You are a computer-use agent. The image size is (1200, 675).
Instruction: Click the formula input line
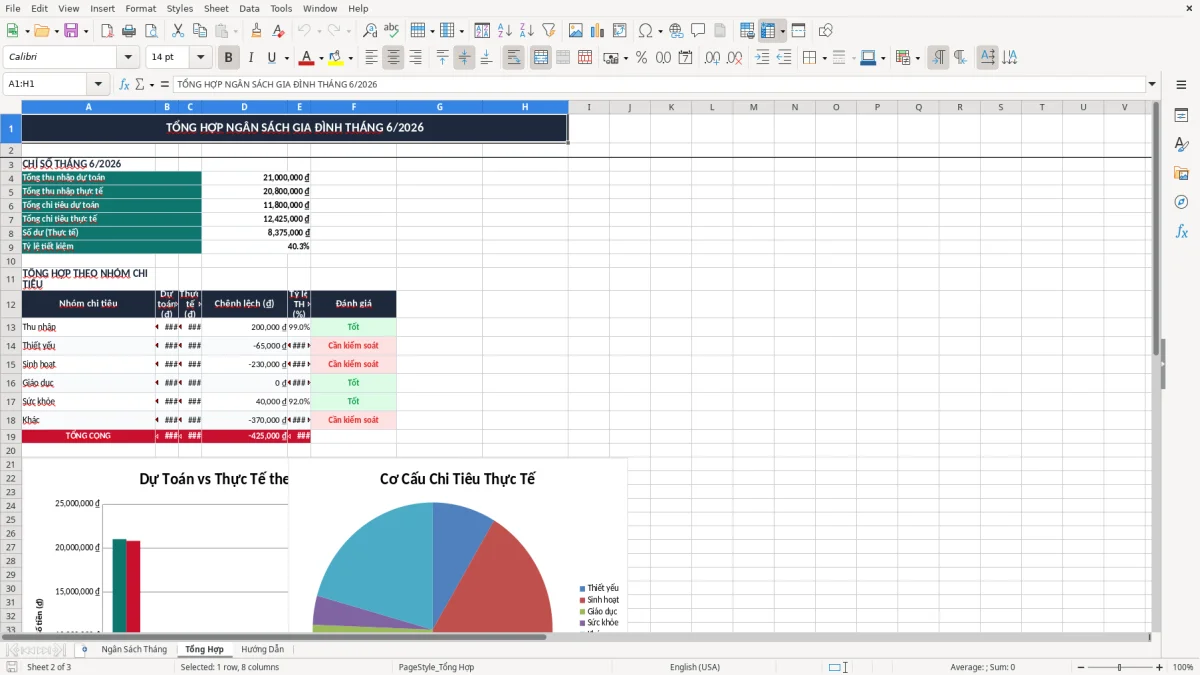coord(658,84)
